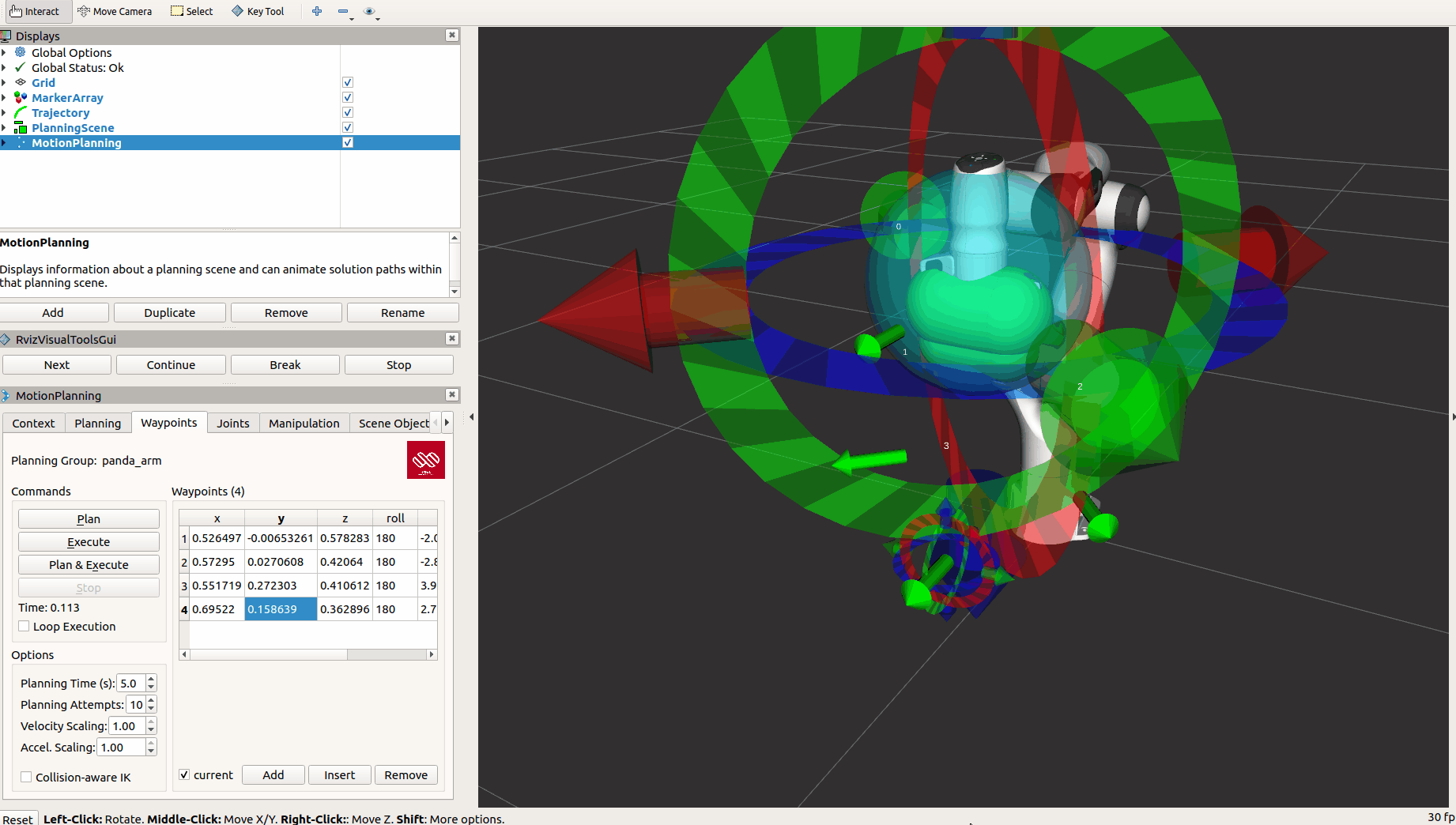Close the Displays panel

tap(451, 36)
